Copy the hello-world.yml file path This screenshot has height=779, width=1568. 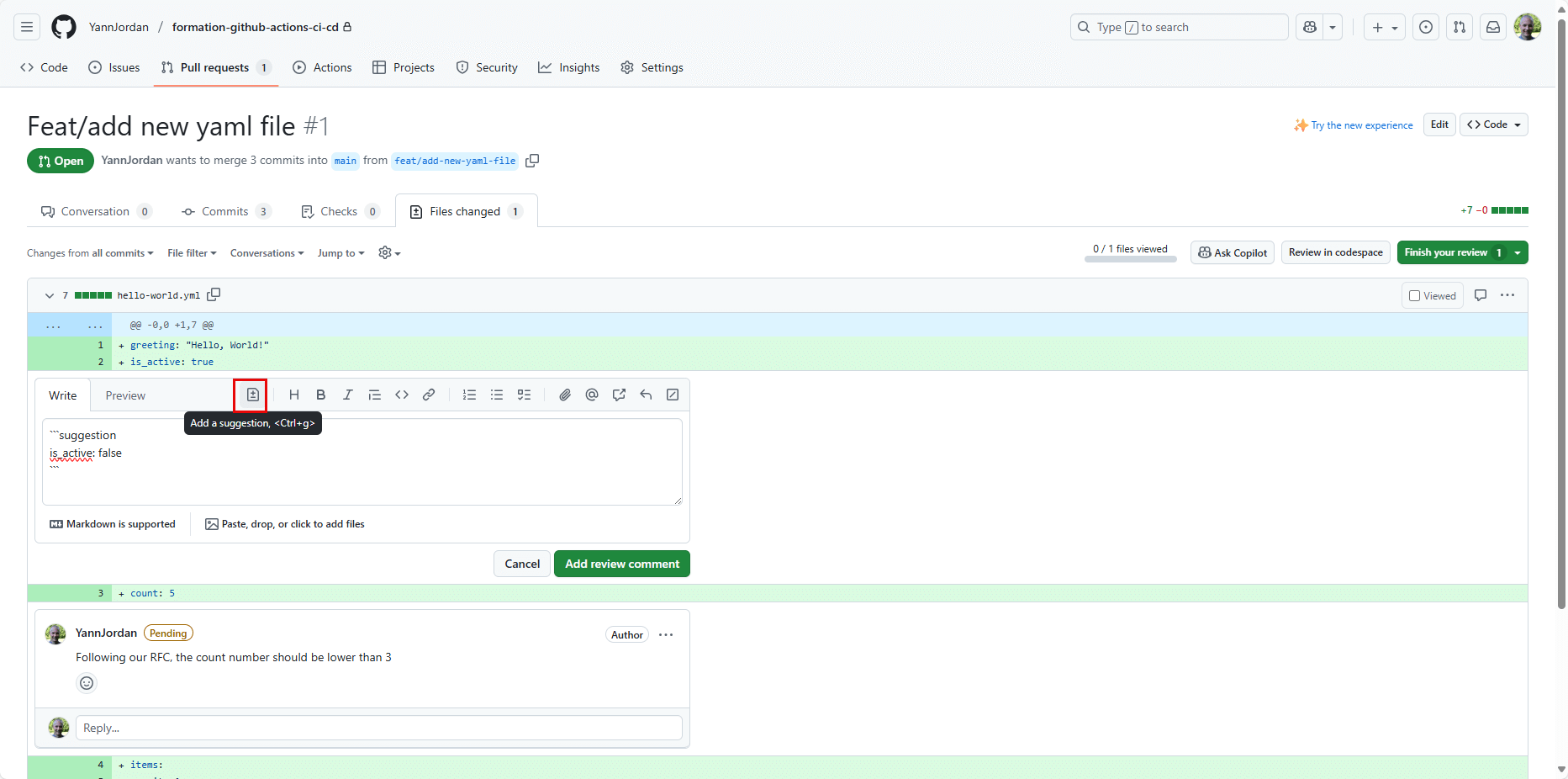click(214, 294)
